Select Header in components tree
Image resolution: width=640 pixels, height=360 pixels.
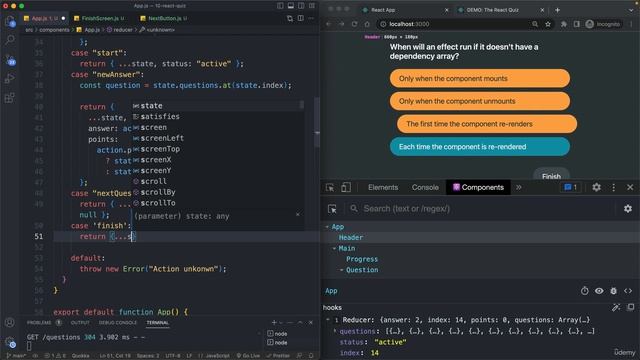[x=351, y=237]
